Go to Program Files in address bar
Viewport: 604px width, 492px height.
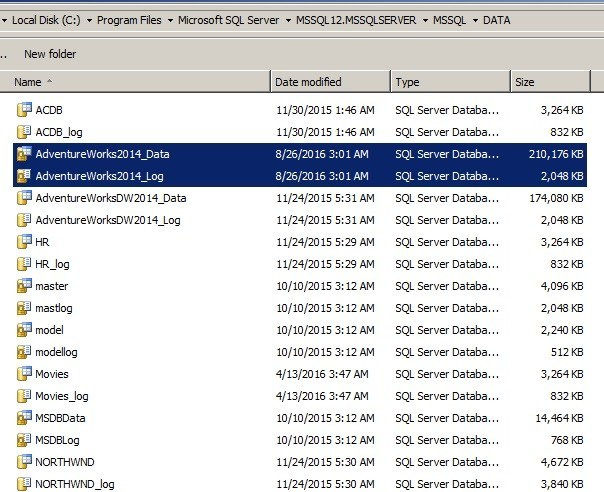tap(129, 20)
